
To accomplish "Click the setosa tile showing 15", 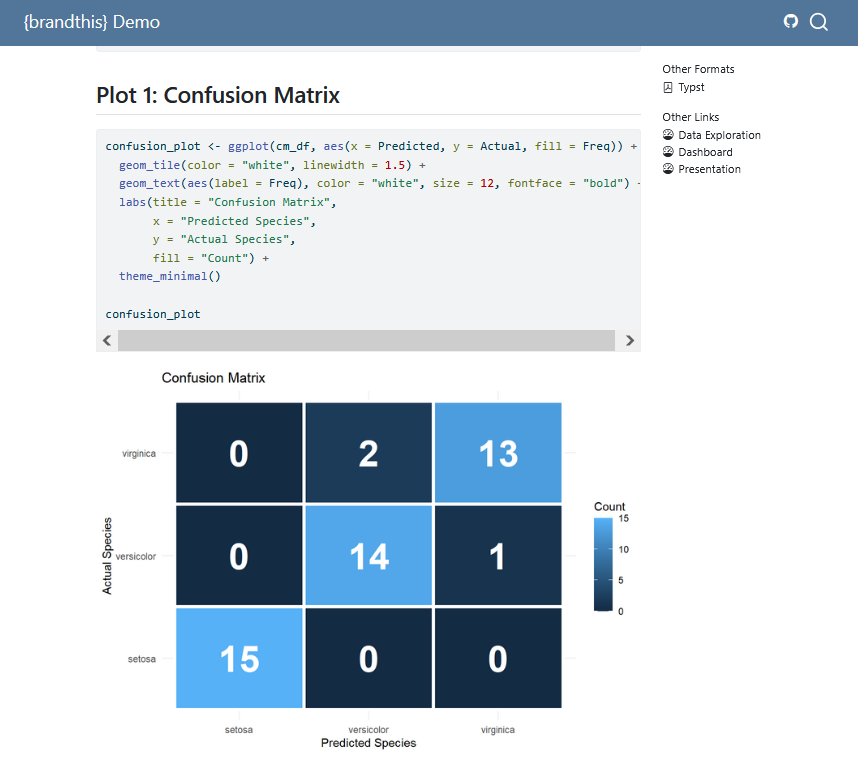I will (239, 658).
